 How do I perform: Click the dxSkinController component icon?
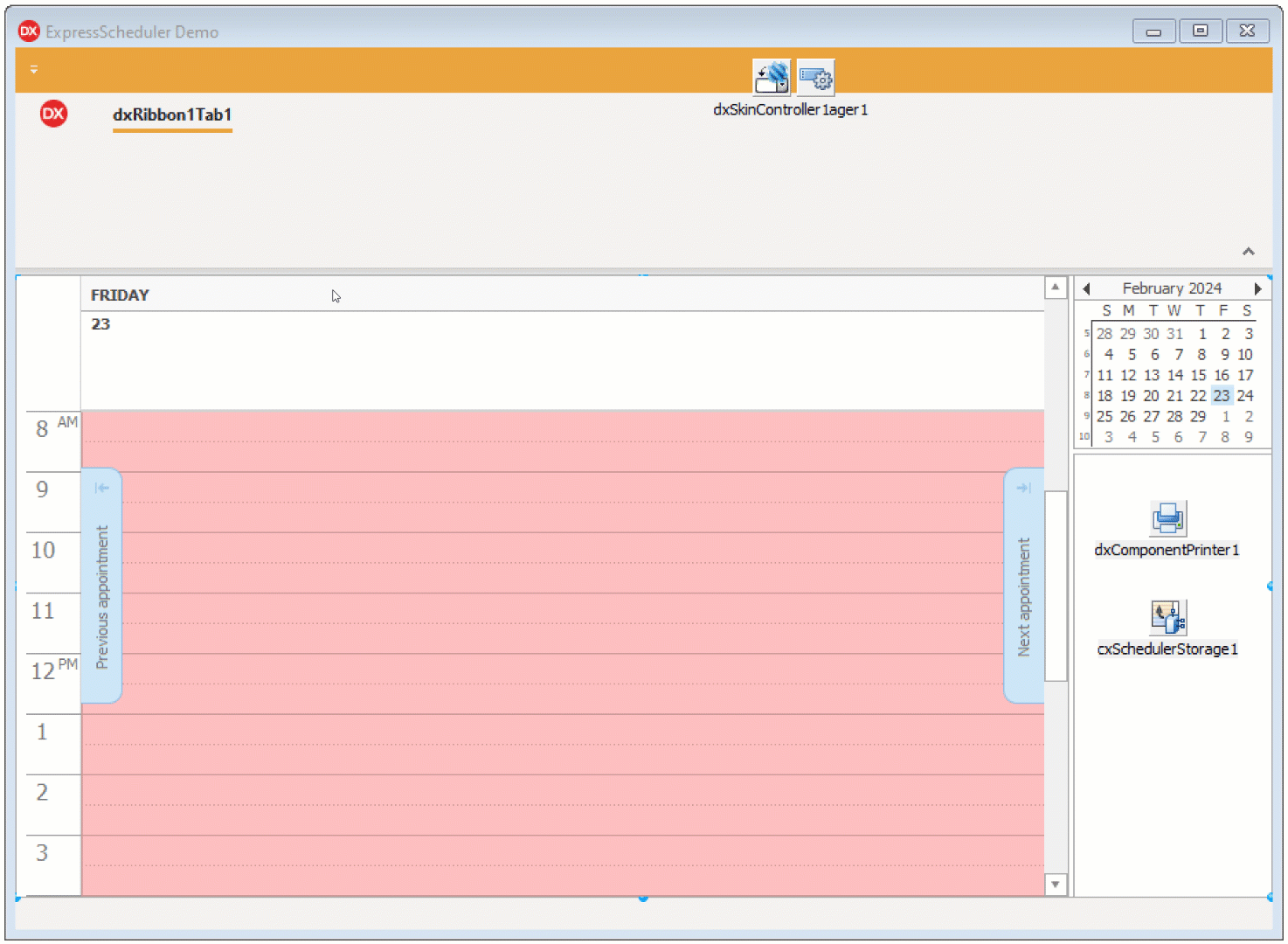point(772,78)
